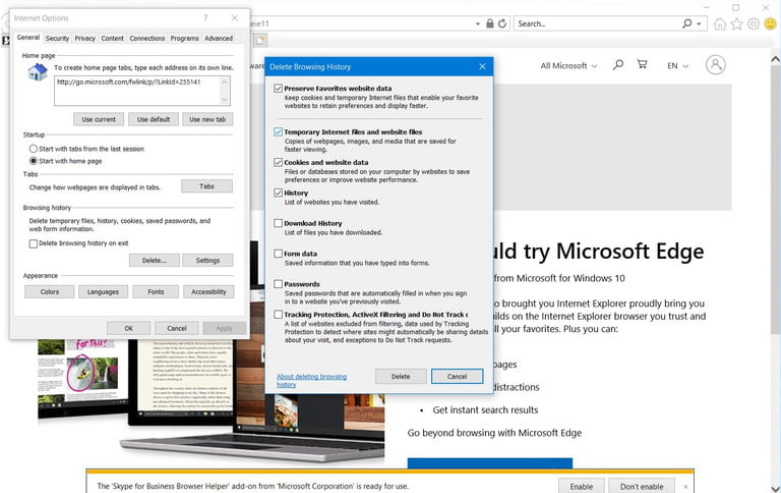Toggle Temporary Internet files and website files
This screenshot has width=781, height=493.
pyautogui.click(x=278, y=132)
